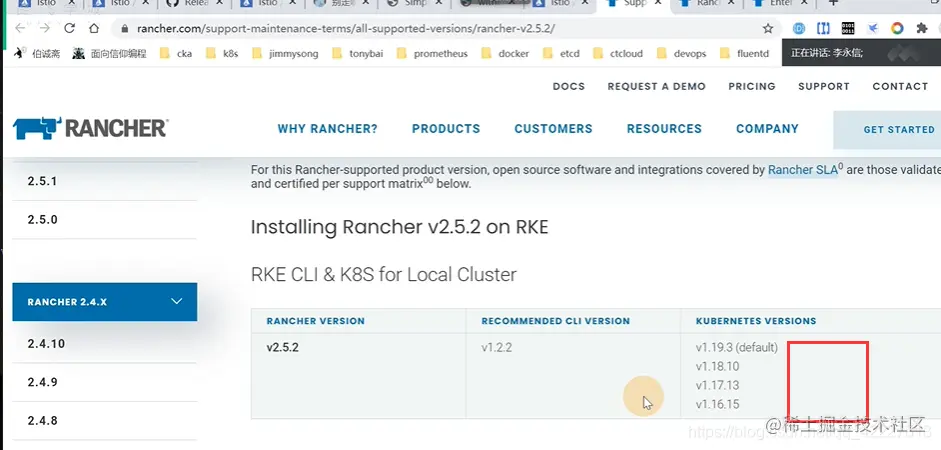
Task: Click the browser forward arrow
Action: [x=44, y=28]
